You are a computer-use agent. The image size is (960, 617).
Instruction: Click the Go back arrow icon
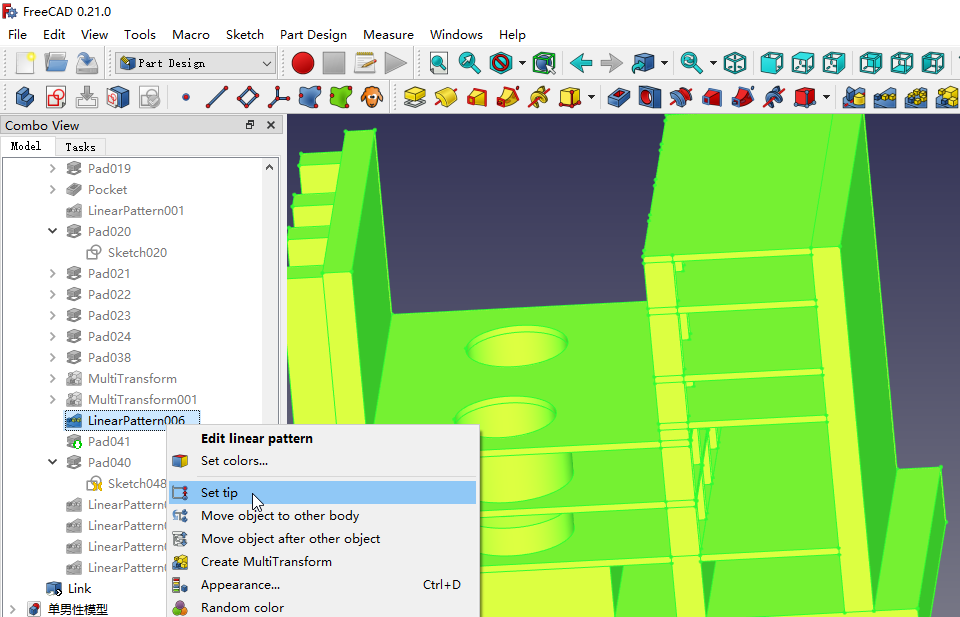coord(580,63)
